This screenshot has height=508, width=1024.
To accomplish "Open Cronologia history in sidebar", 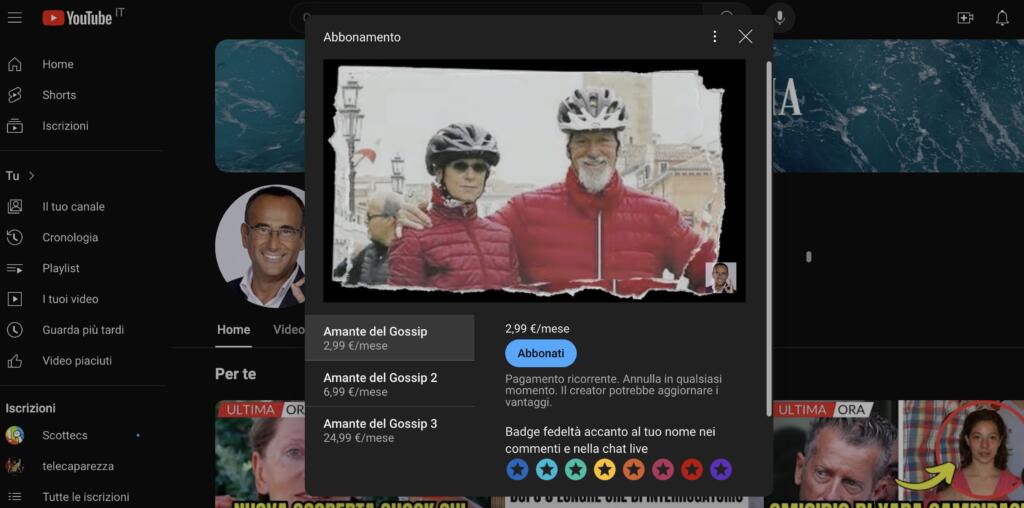I will coord(70,237).
